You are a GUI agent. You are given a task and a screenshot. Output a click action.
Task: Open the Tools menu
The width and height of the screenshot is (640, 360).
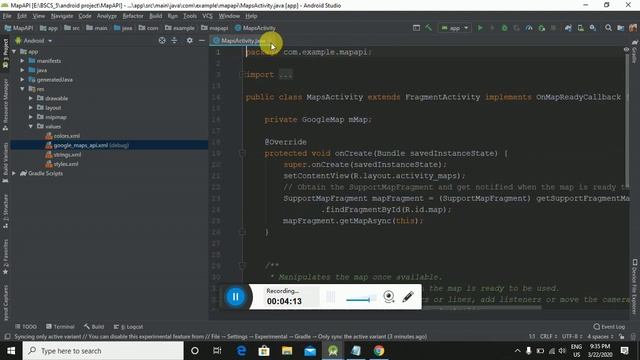pos(190,16)
